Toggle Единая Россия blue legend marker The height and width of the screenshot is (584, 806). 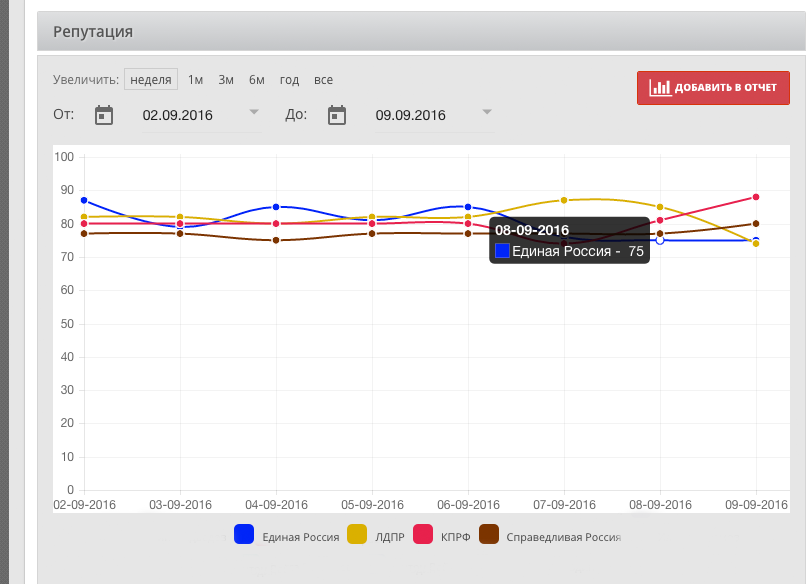coord(244,535)
